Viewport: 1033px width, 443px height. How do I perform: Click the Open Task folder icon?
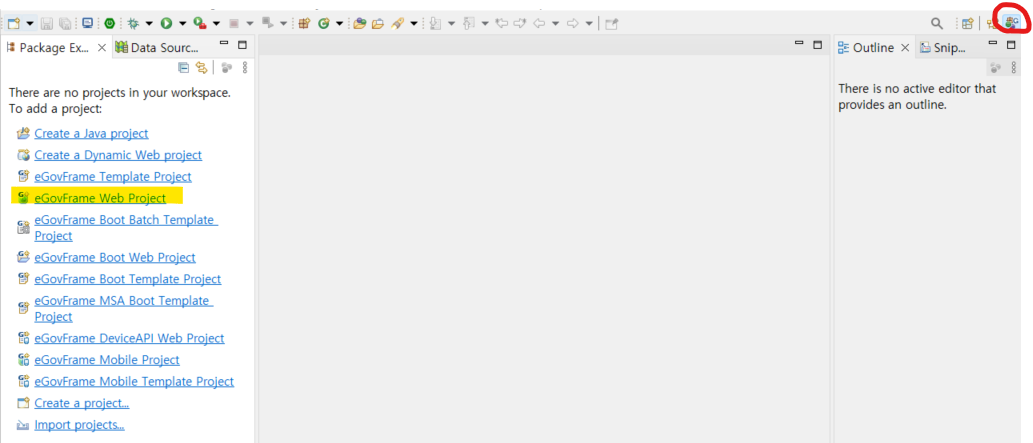tap(377, 23)
